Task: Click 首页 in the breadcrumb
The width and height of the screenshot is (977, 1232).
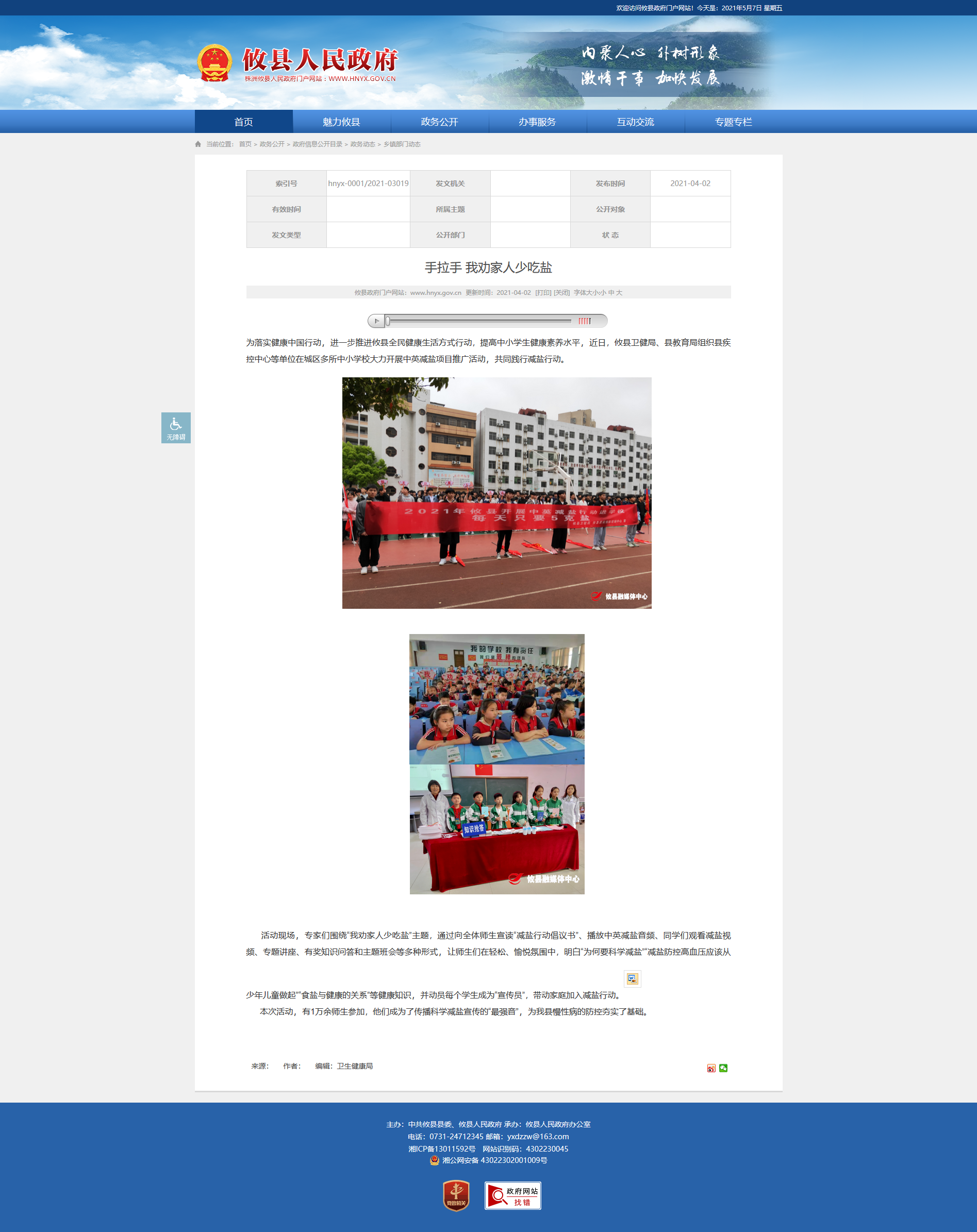Action: 245,144
